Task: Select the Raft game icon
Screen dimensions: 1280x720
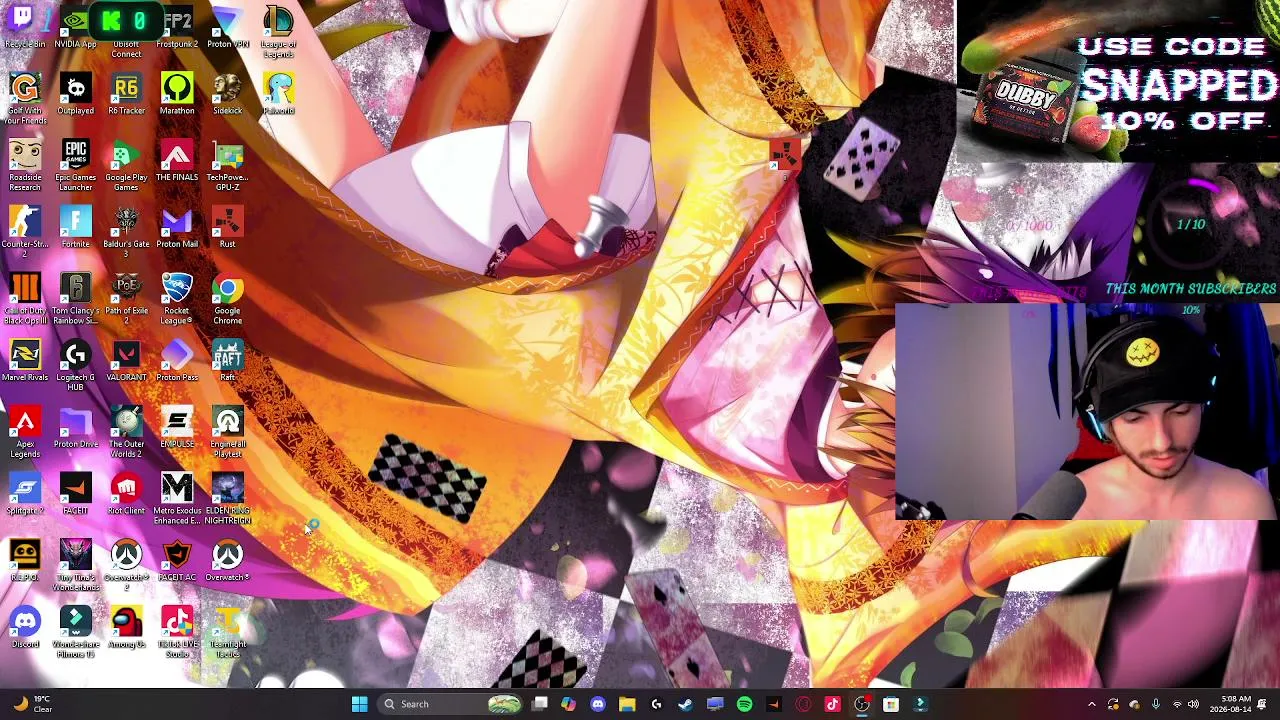Action: pyautogui.click(x=228, y=361)
